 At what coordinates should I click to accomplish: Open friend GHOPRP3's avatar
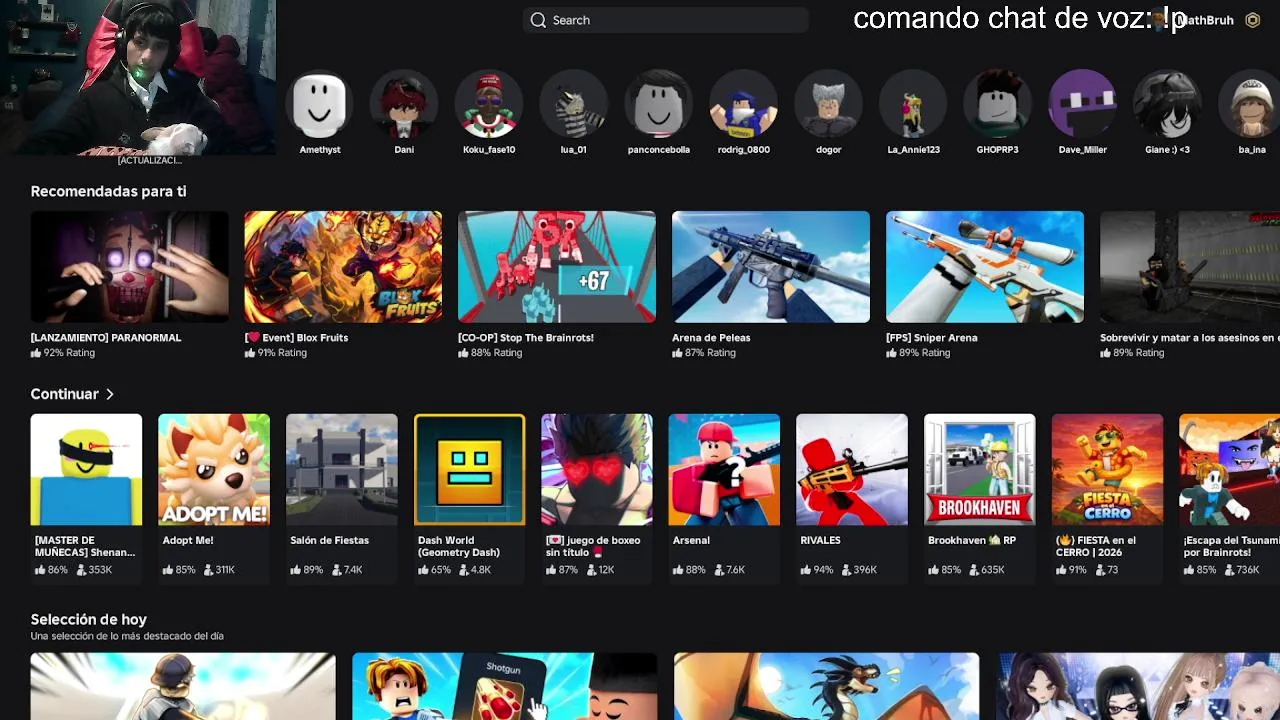click(998, 104)
